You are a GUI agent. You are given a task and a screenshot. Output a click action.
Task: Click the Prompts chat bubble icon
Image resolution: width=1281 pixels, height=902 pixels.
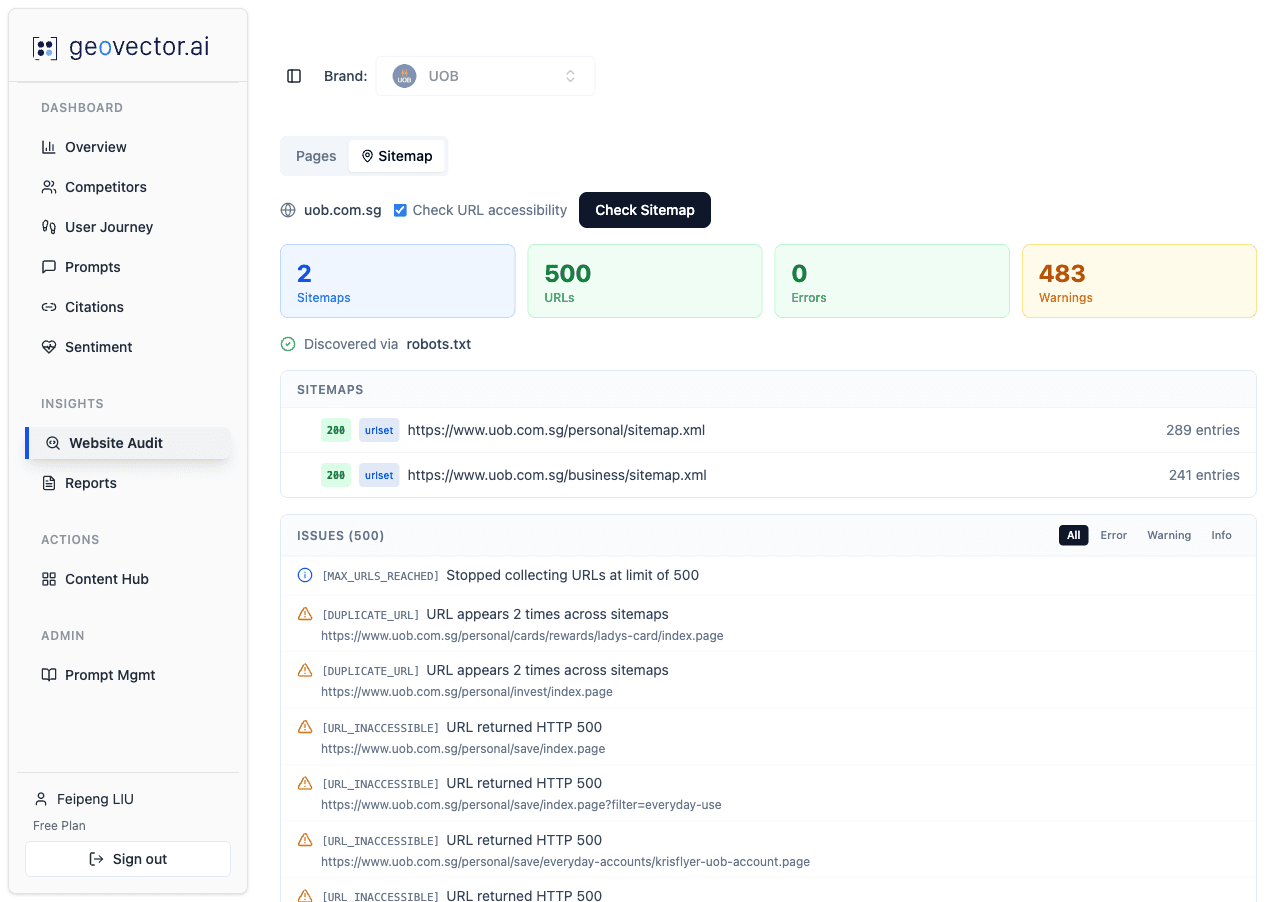(x=49, y=267)
